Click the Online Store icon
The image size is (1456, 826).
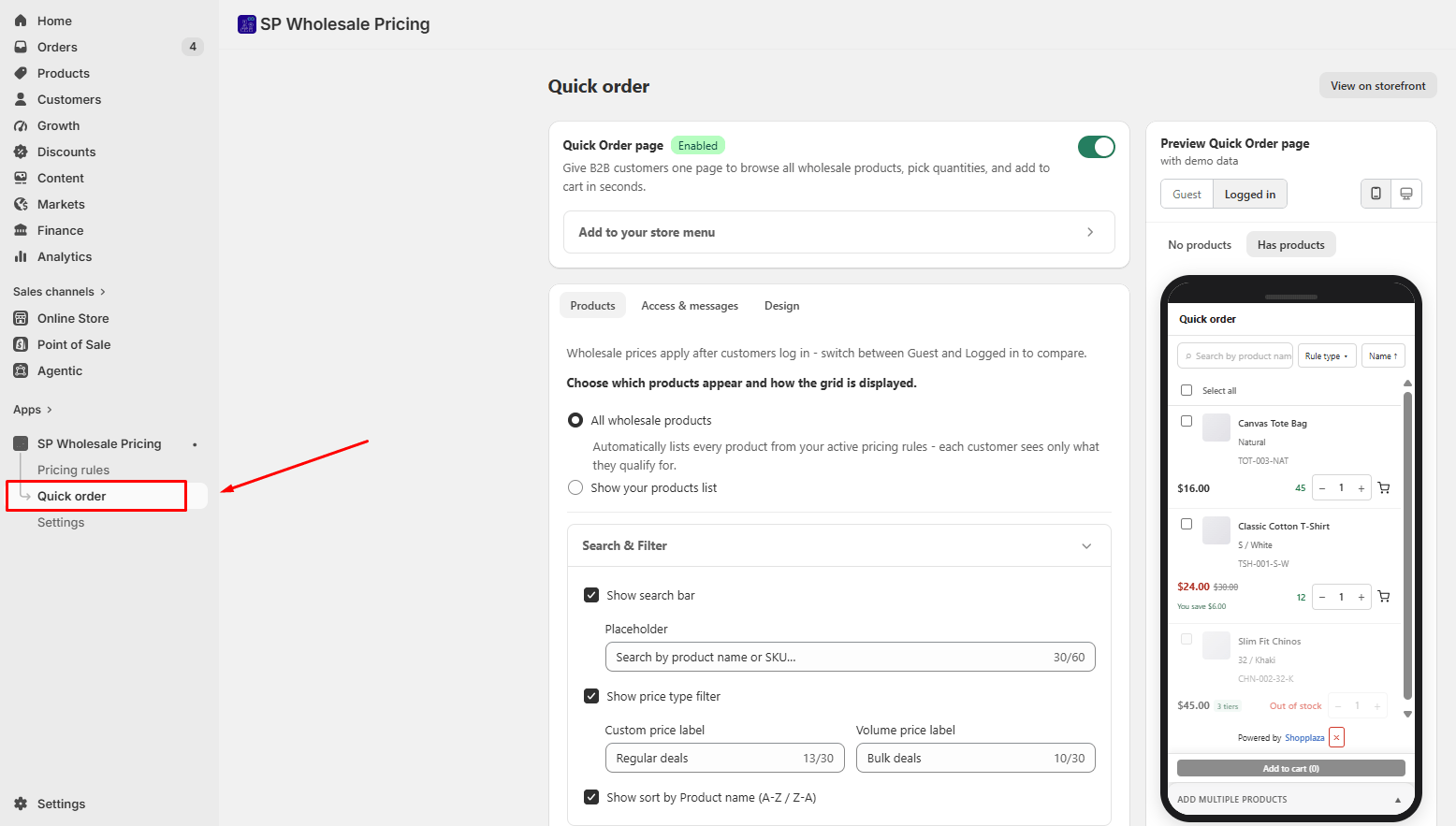pyautogui.click(x=21, y=318)
